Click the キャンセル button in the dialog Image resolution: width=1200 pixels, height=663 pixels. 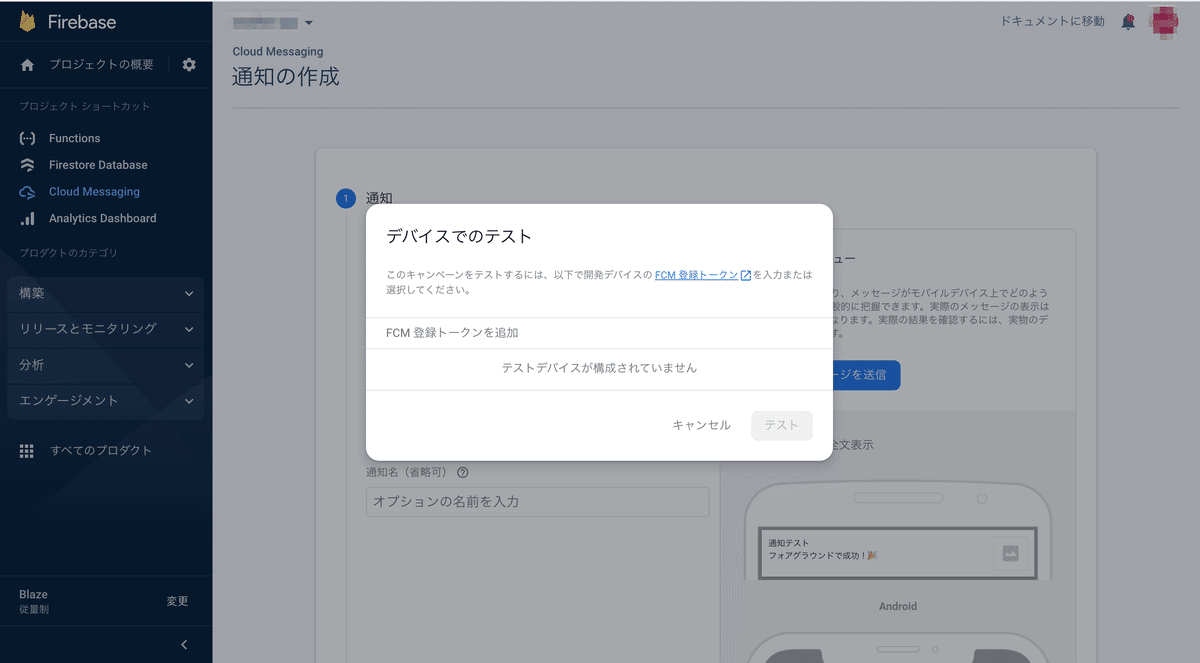[701, 425]
